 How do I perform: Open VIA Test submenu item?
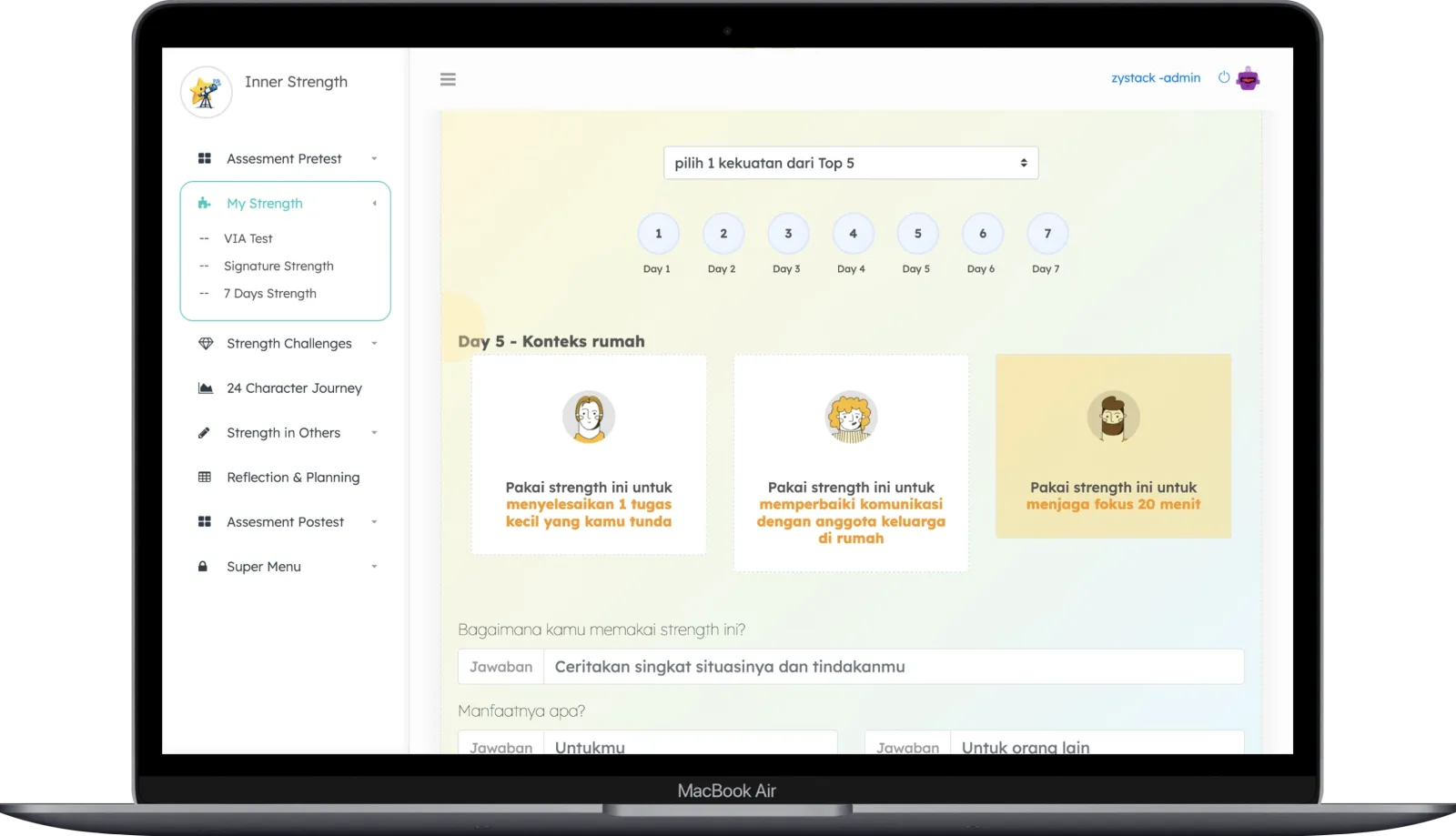coord(248,238)
